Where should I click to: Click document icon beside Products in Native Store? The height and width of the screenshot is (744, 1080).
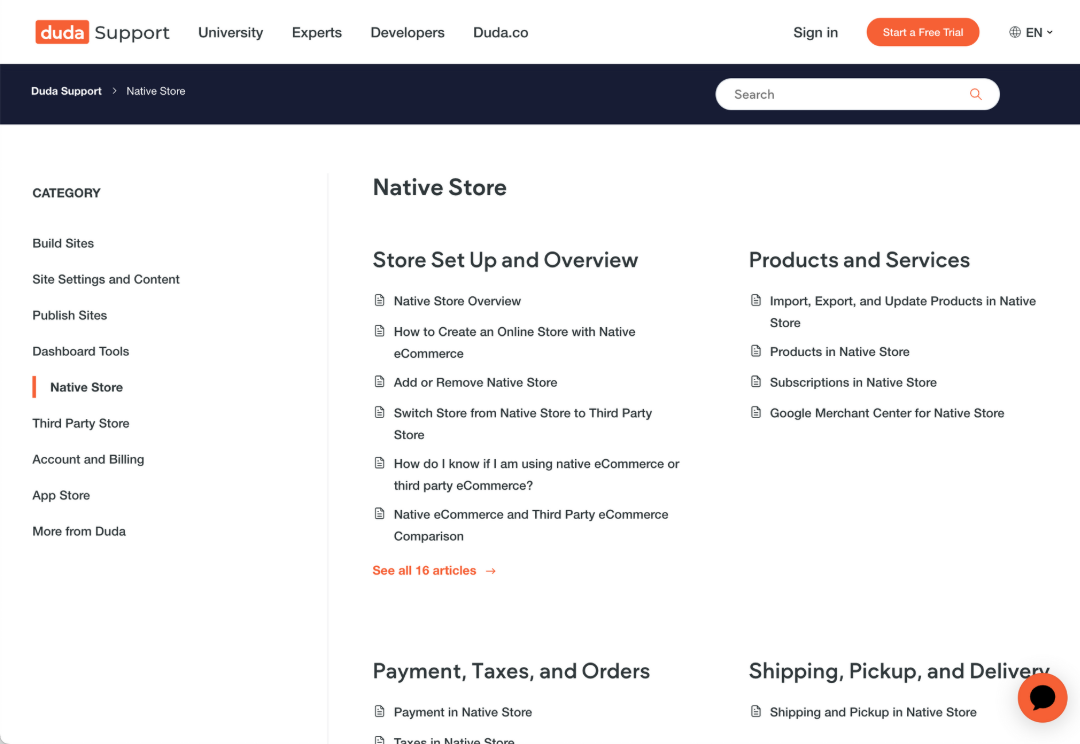click(x=756, y=352)
